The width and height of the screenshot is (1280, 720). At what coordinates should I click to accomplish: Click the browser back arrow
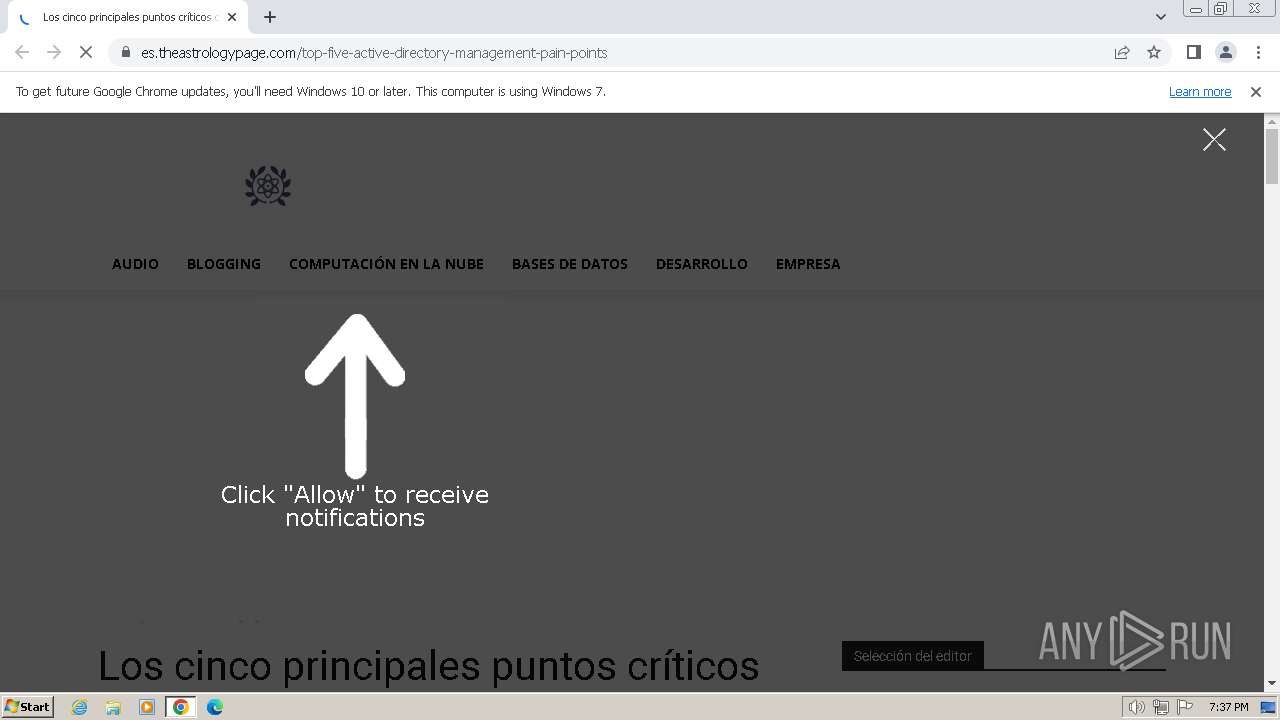pos(22,52)
